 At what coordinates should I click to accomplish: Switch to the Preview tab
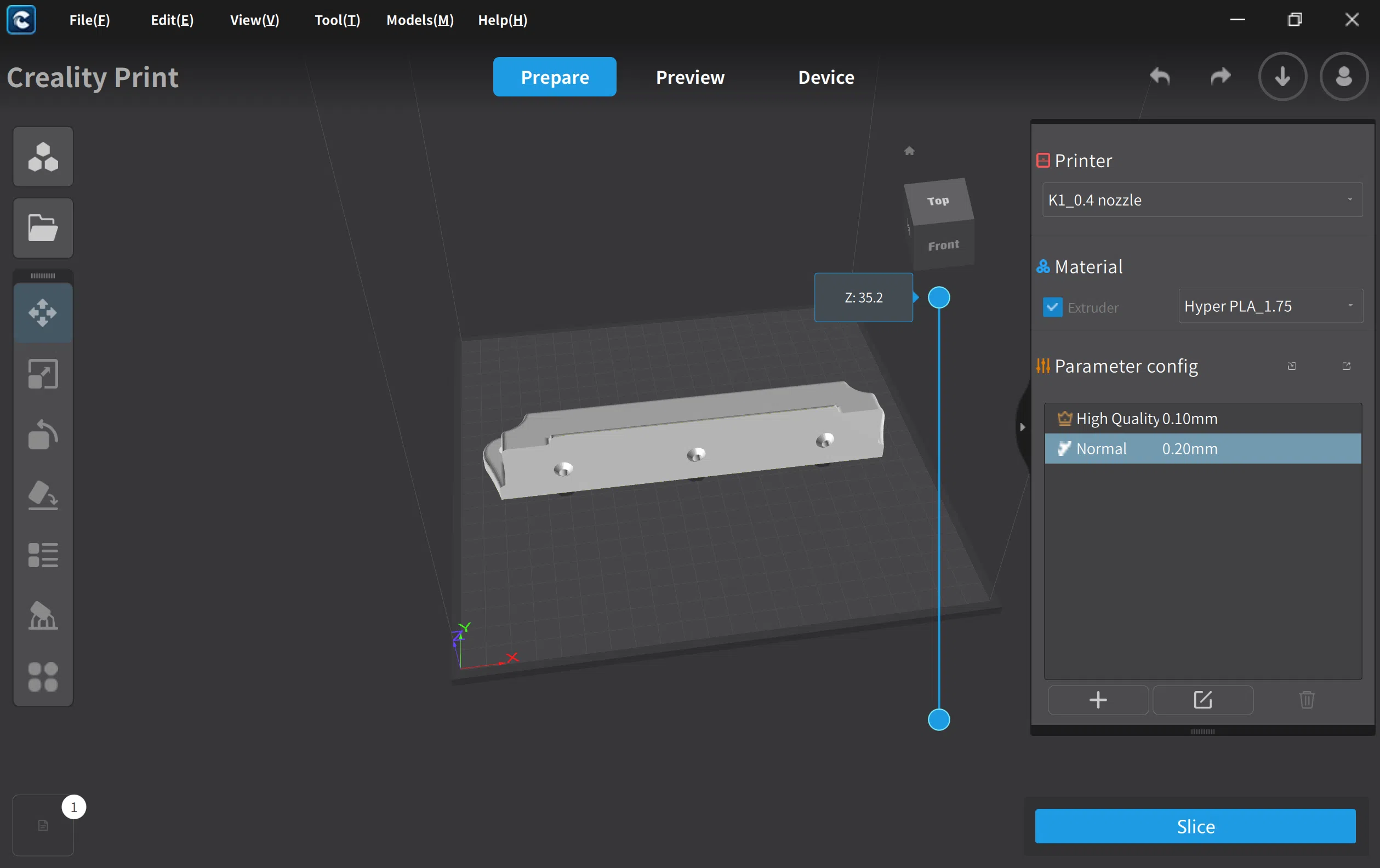690,77
